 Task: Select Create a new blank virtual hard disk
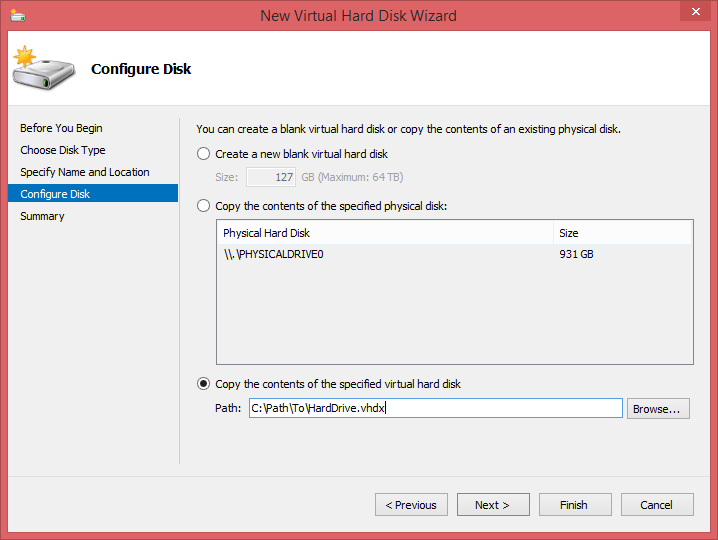pyautogui.click(x=203, y=154)
